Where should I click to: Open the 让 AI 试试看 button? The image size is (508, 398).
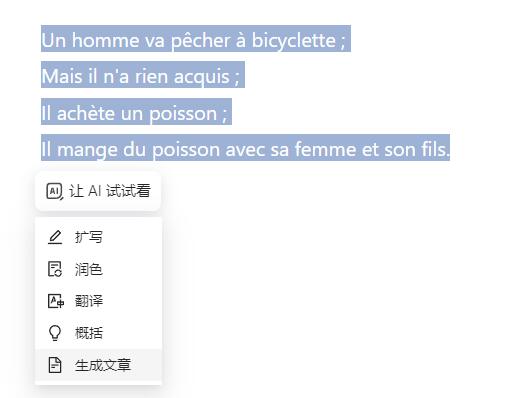tap(98, 191)
